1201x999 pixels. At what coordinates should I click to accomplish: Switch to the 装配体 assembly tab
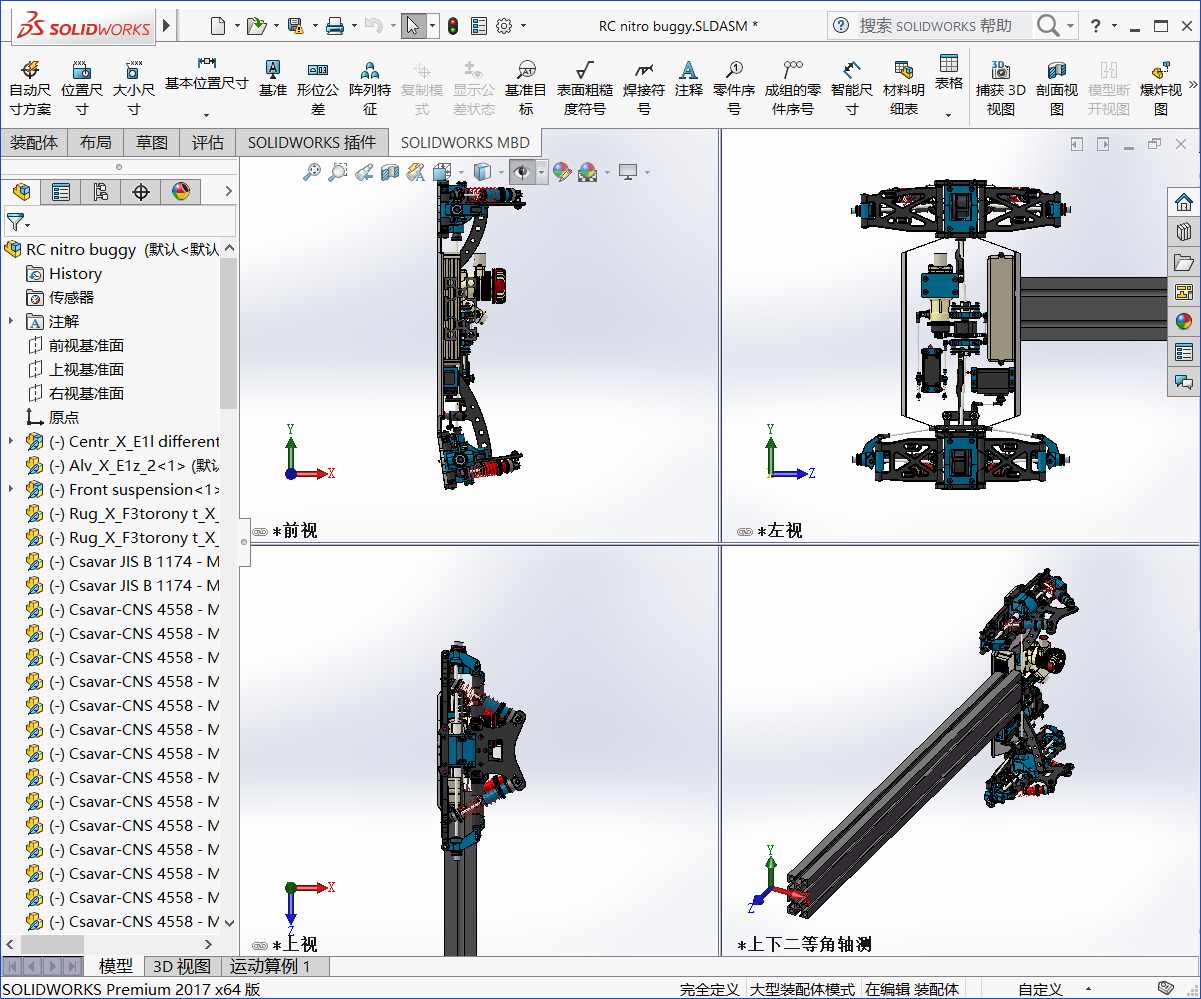coord(34,142)
